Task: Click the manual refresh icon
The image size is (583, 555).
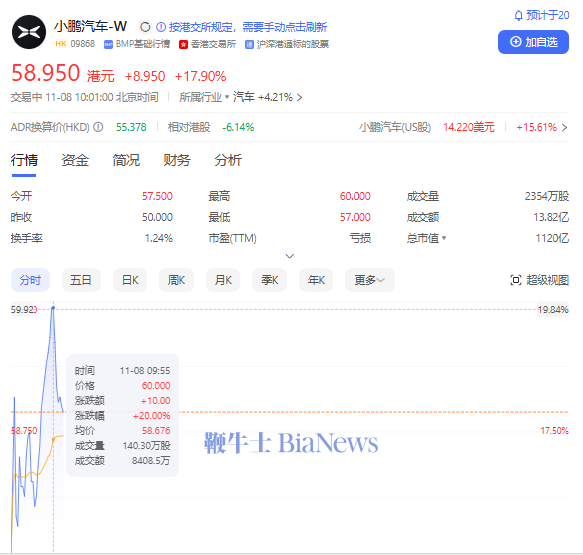Action: pos(145,27)
